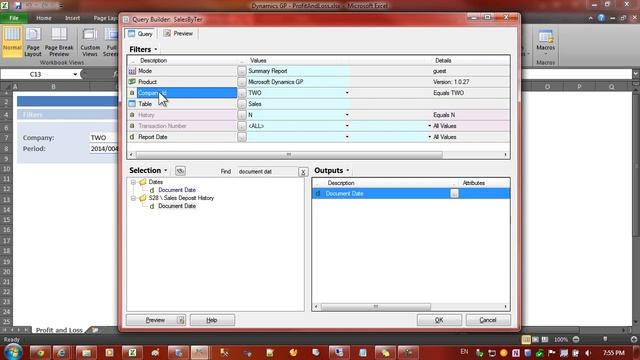Open the Transaction Number value dropdown
This screenshot has height=360, width=640.
347,126
